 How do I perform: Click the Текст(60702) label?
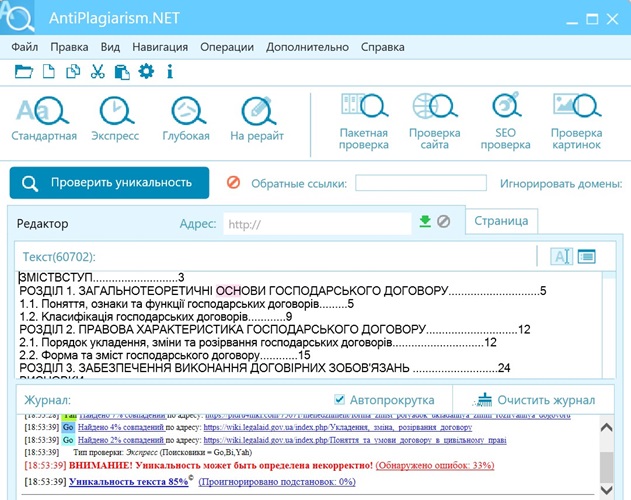pos(59,257)
